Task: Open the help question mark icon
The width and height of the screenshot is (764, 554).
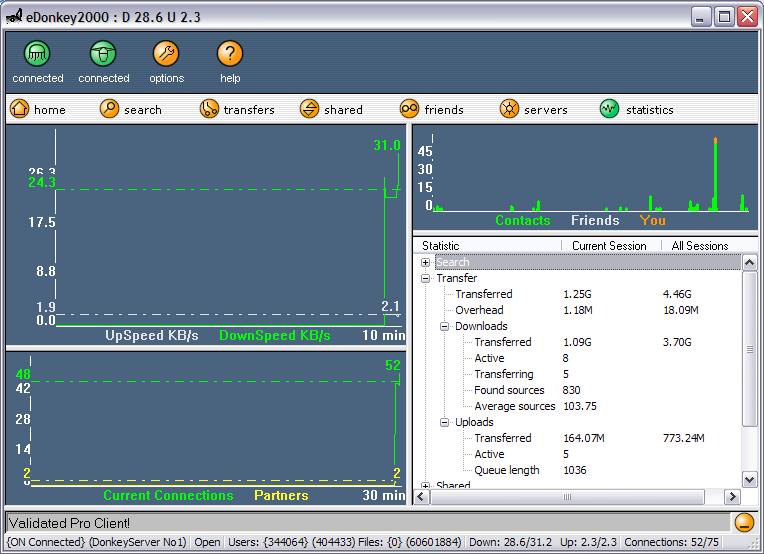Action: 229,53
